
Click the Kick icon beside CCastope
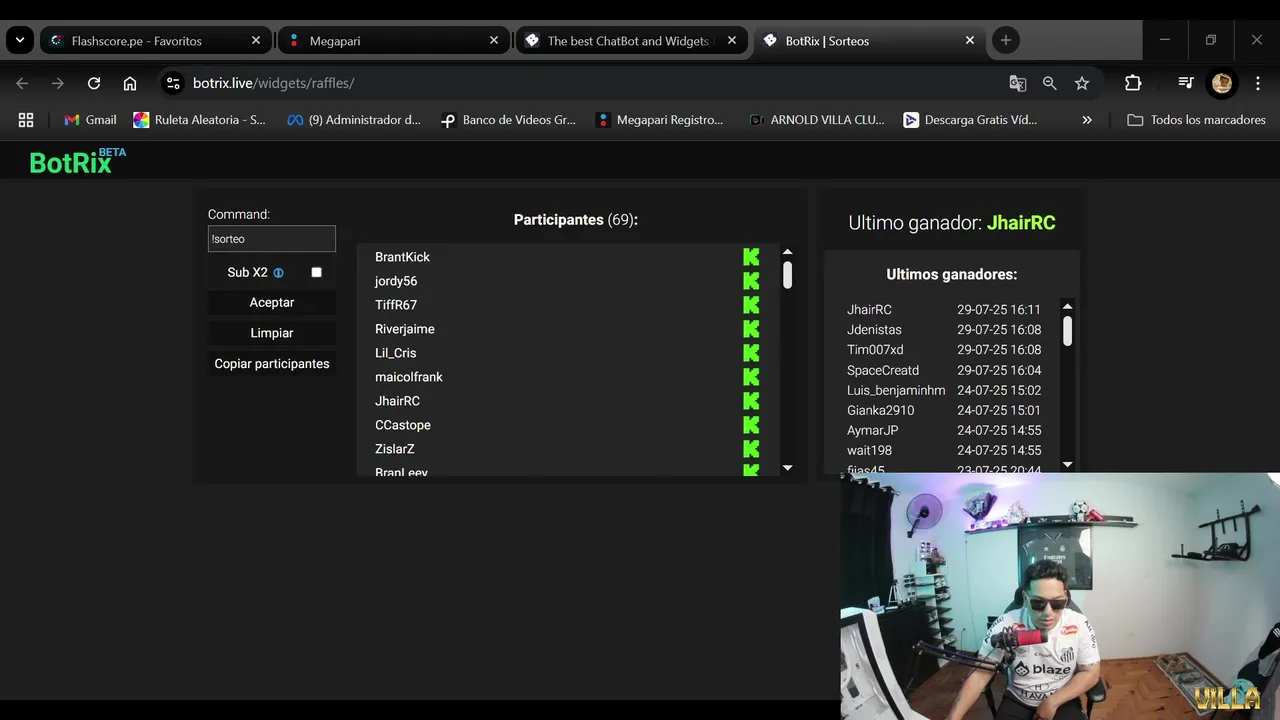tap(751, 425)
